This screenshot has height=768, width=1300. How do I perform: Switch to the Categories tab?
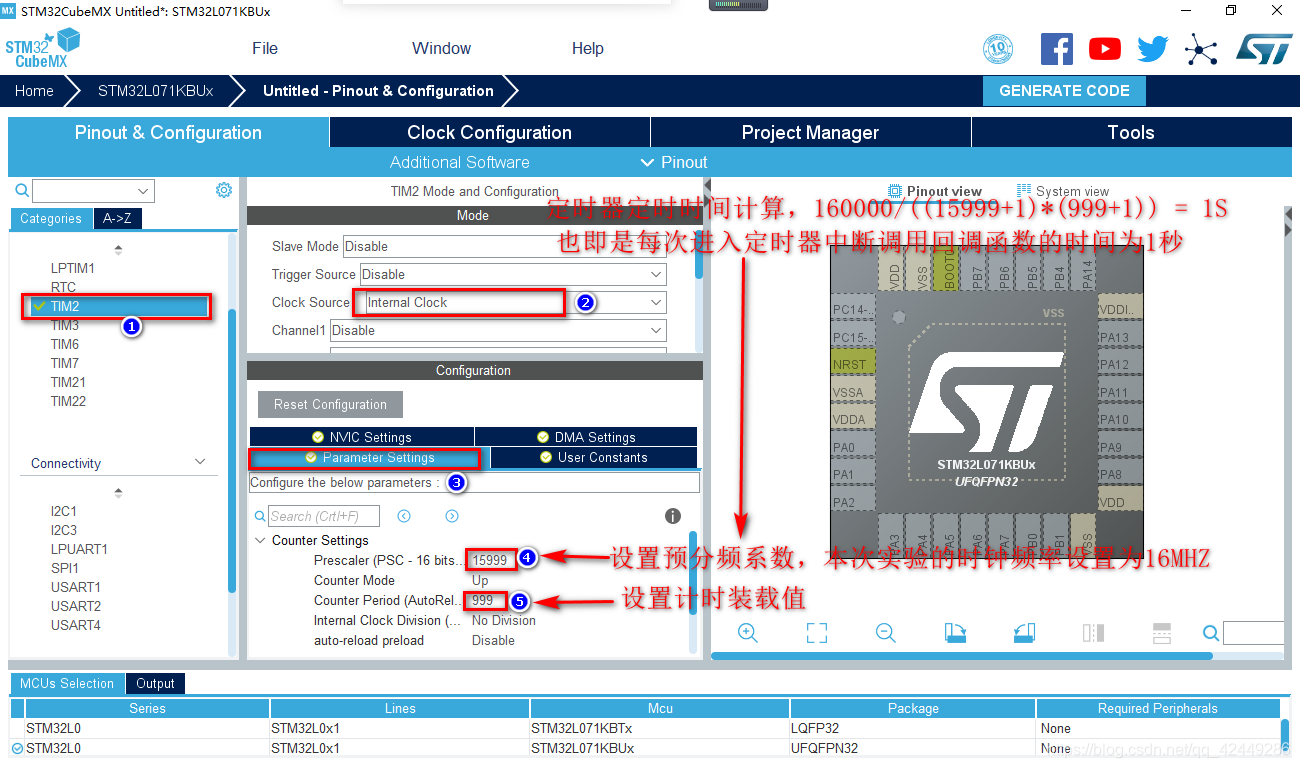pos(51,218)
